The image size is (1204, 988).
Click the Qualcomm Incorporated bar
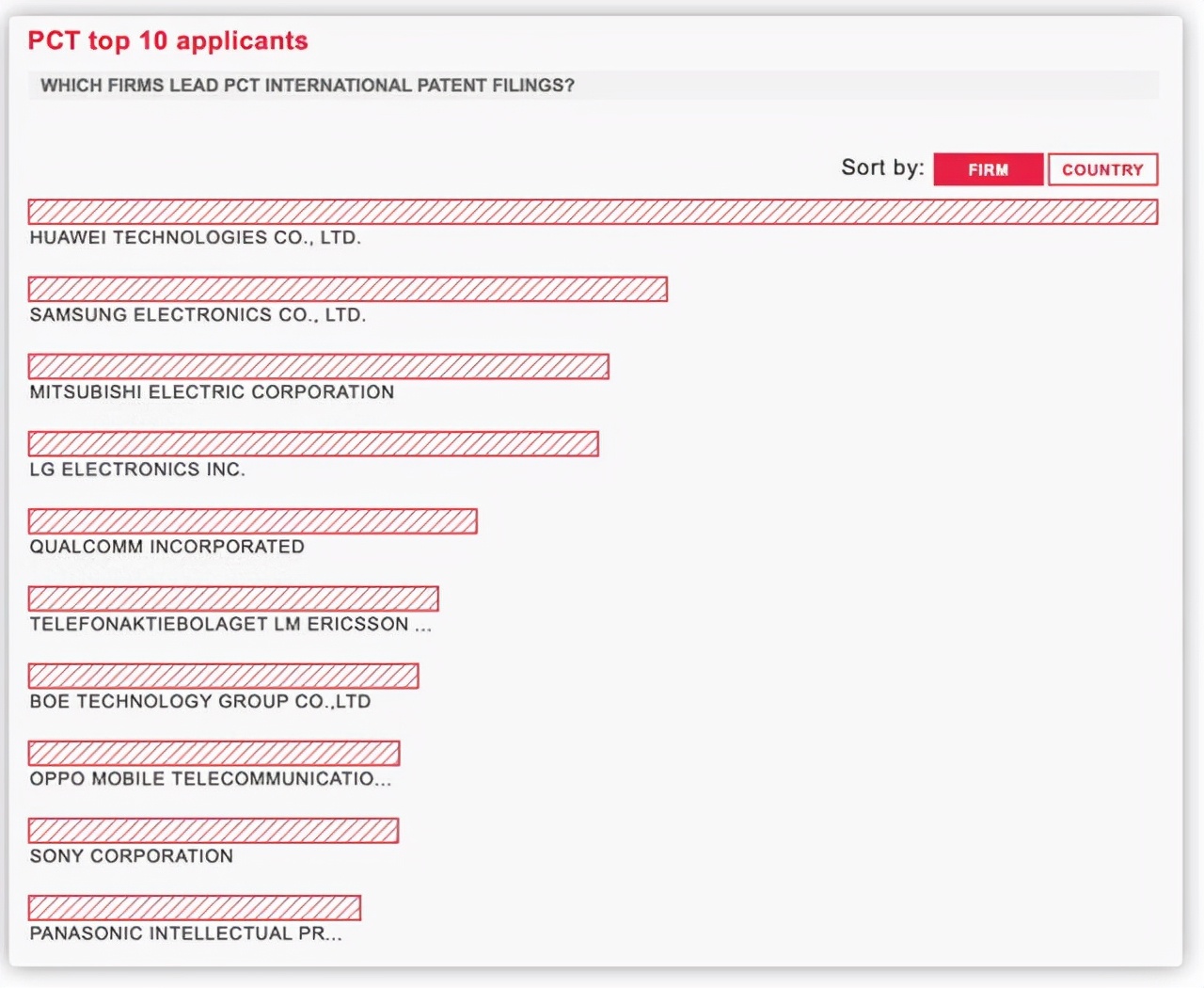tap(254, 520)
